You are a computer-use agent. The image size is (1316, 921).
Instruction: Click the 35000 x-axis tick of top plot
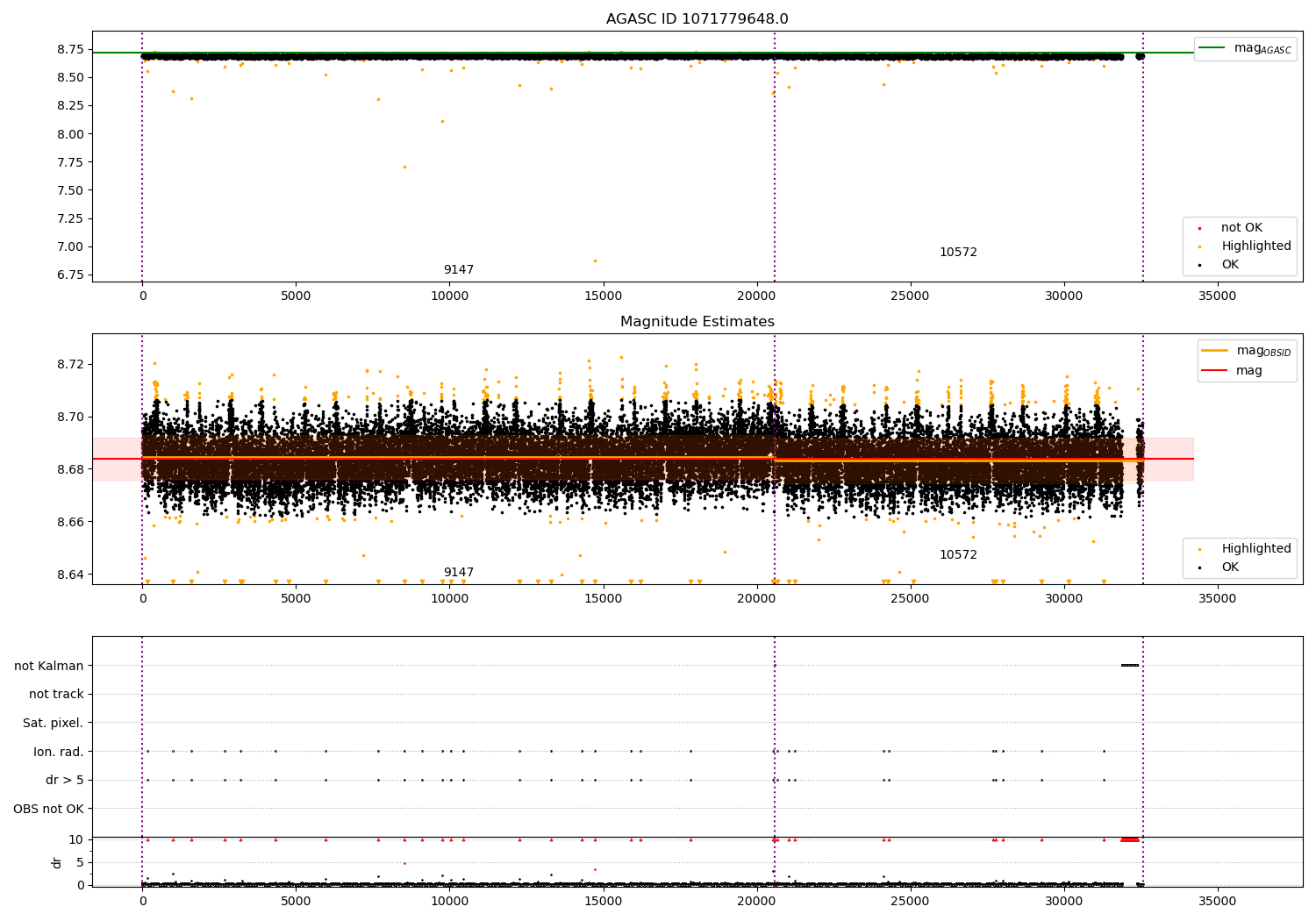coord(1218,296)
